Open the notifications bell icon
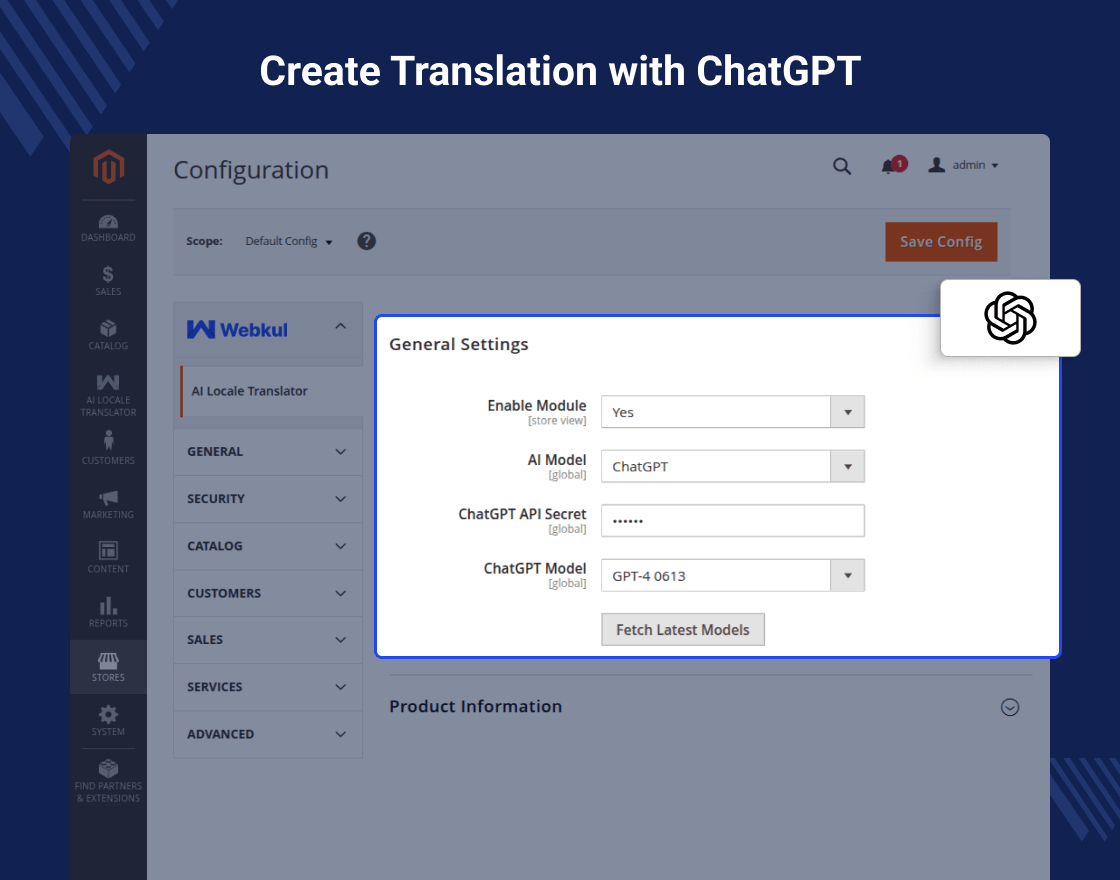Screen dimensions: 1120x880 pyautogui.click(x=889, y=166)
